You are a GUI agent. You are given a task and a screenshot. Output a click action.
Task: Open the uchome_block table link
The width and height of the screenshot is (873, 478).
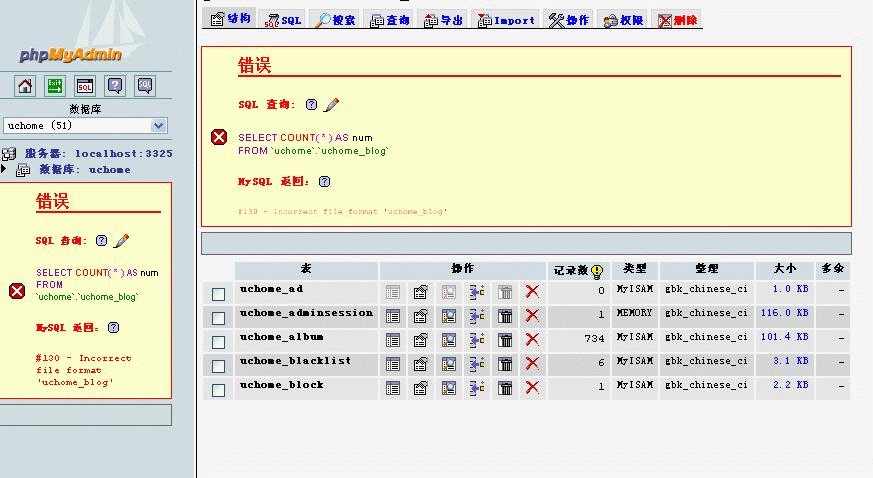pyautogui.click(x=282, y=385)
